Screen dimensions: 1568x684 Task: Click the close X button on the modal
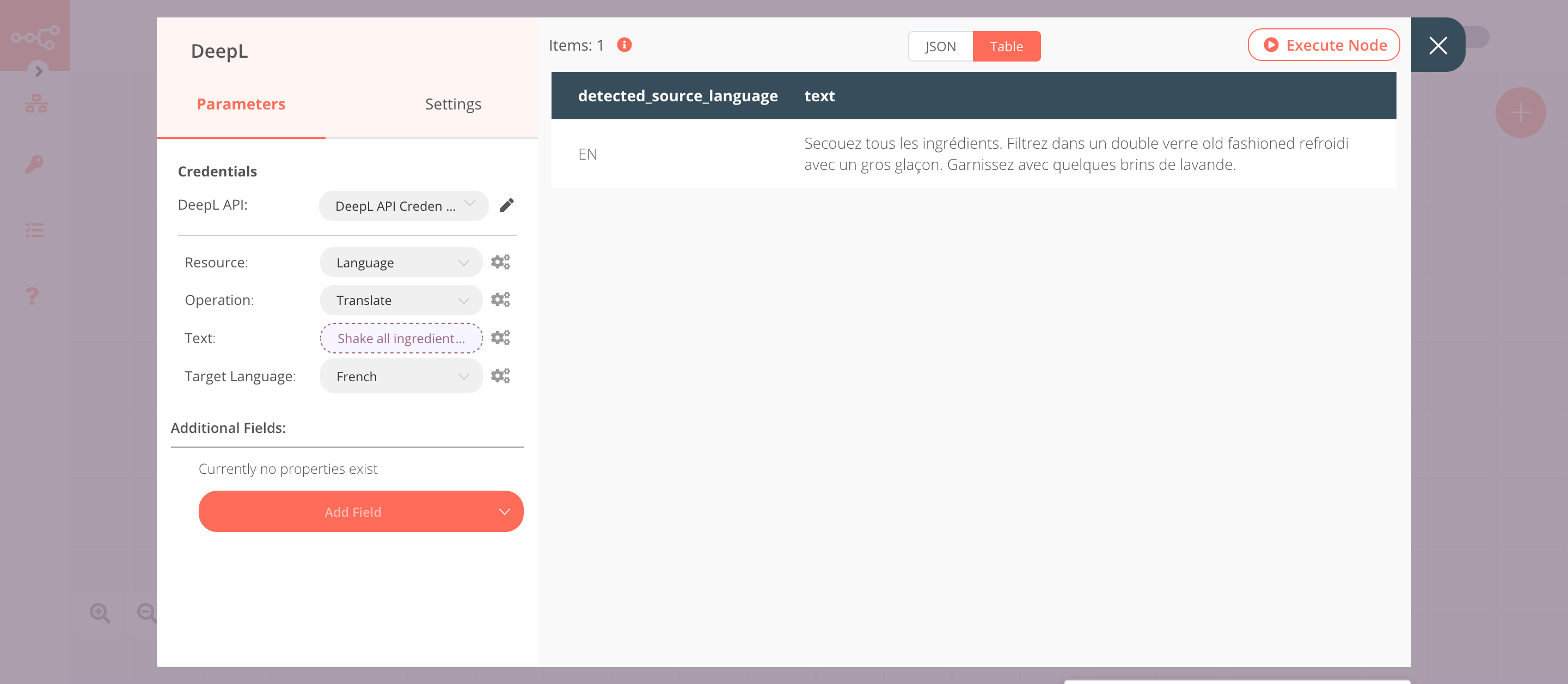1437,45
